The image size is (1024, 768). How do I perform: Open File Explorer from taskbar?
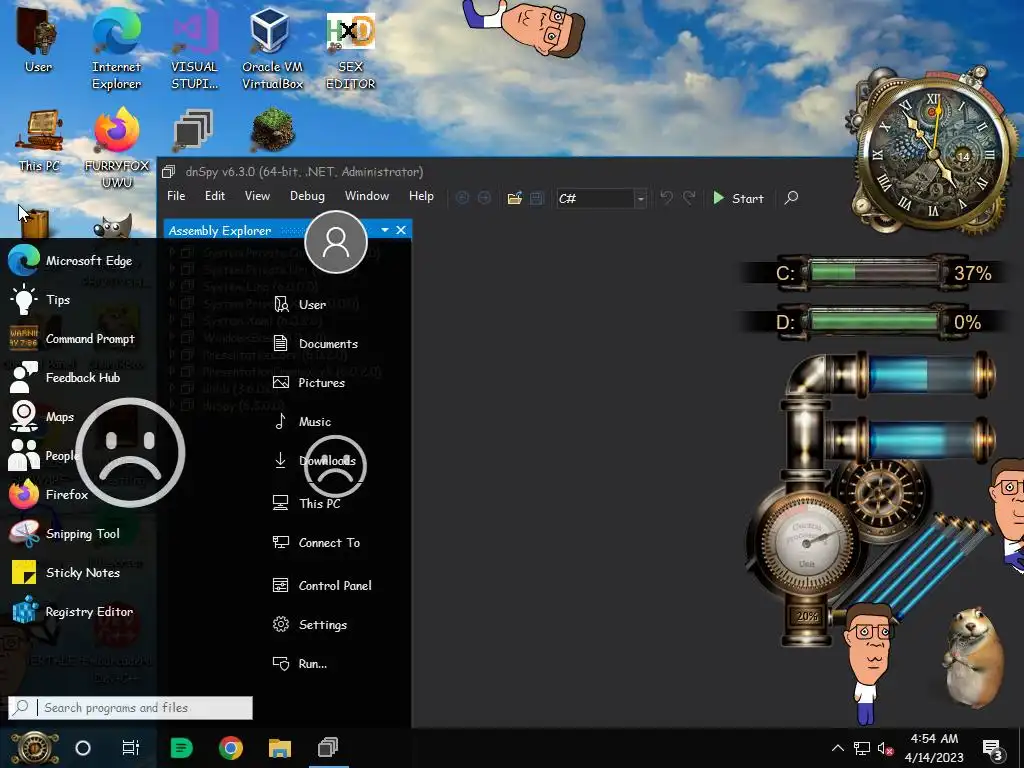(x=280, y=748)
